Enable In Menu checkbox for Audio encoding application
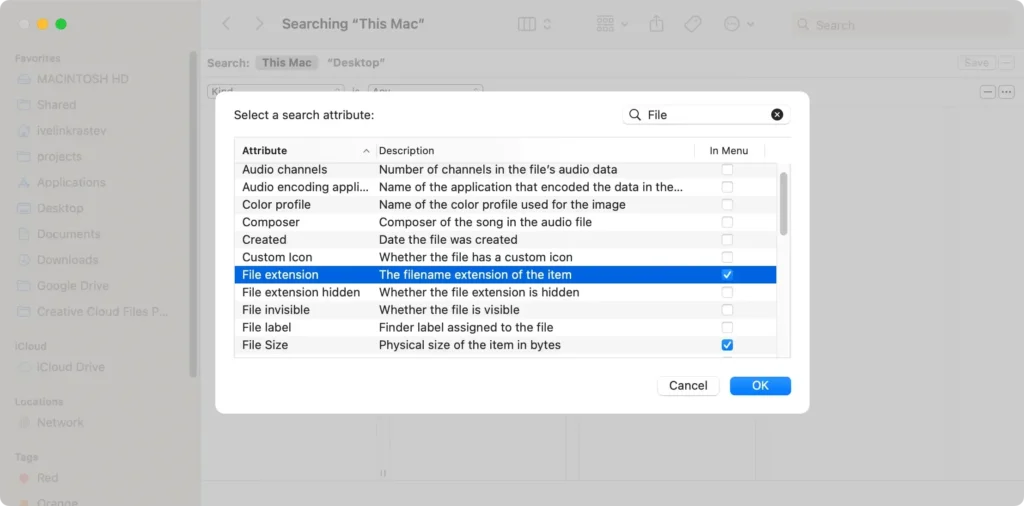Screen dimensions: 1024x506 click(x=727, y=187)
